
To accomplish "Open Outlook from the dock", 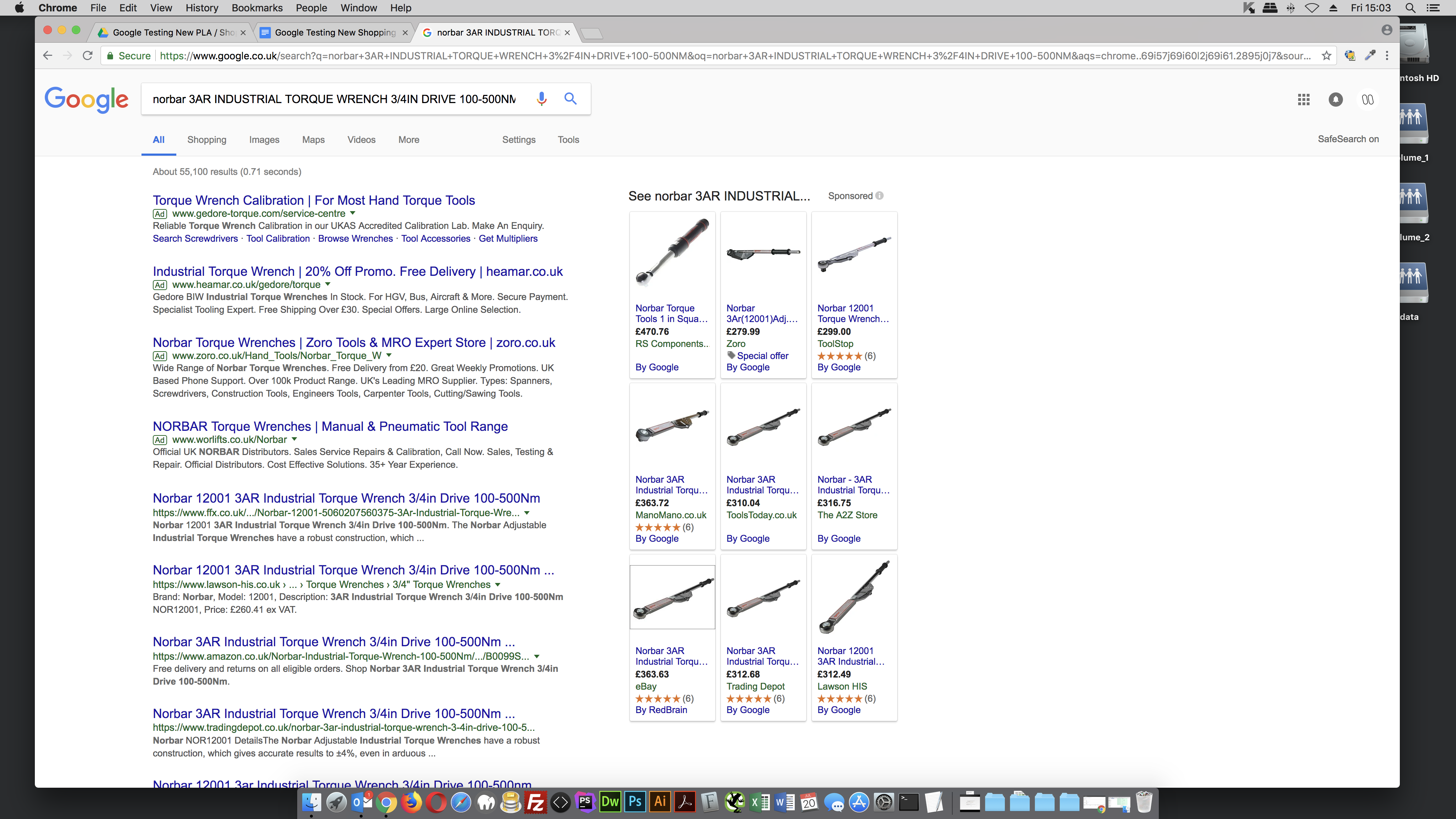I will pyautogui.click(x=361, y=802).
